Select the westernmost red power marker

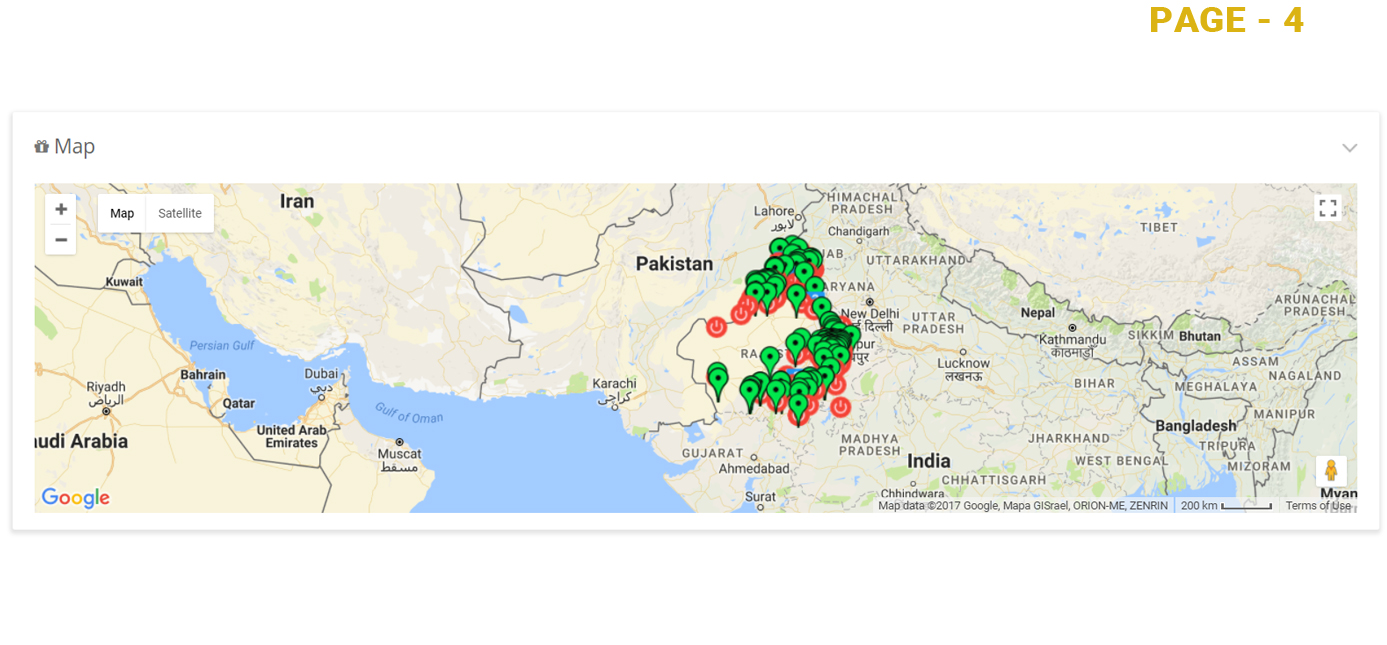pyautogui.click(x=716, y=326)
